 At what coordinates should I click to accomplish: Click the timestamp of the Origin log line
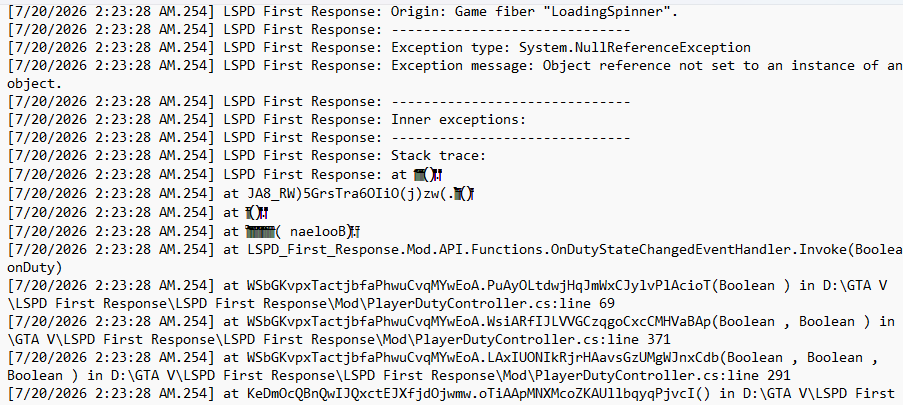point(111,11)
